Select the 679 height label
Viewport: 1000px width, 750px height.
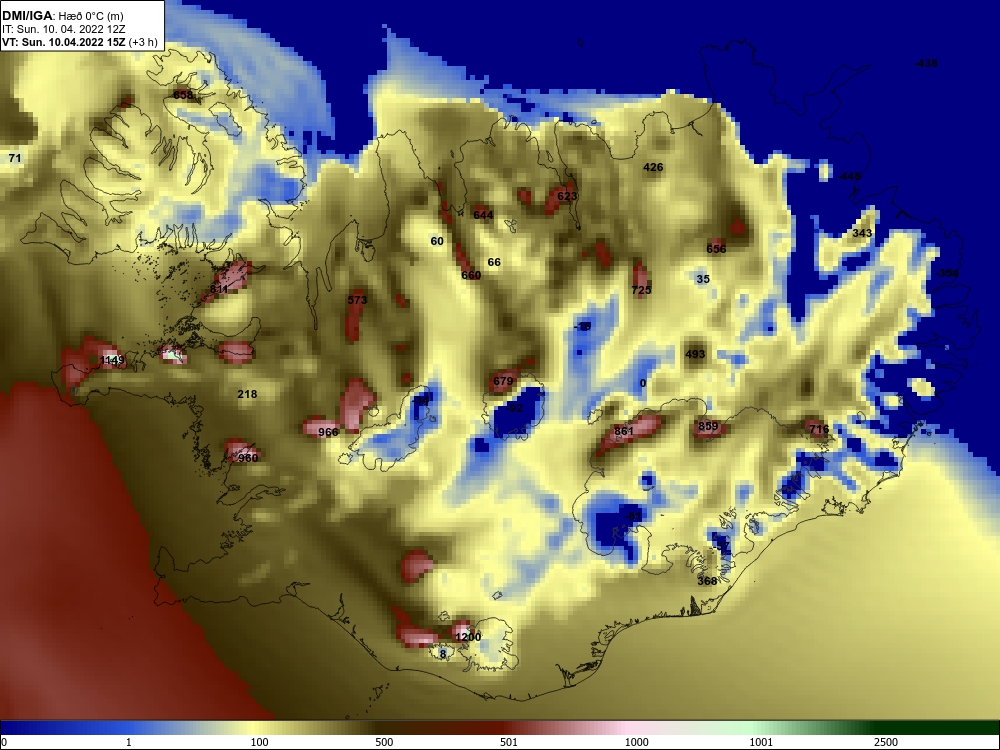(x=503, y=381)
